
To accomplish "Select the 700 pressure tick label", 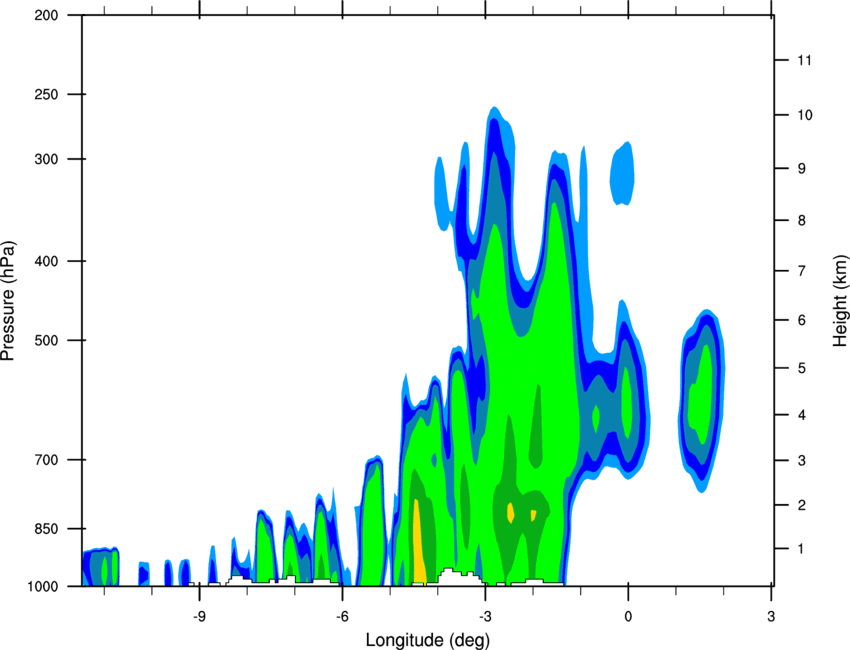I will 46,460.
